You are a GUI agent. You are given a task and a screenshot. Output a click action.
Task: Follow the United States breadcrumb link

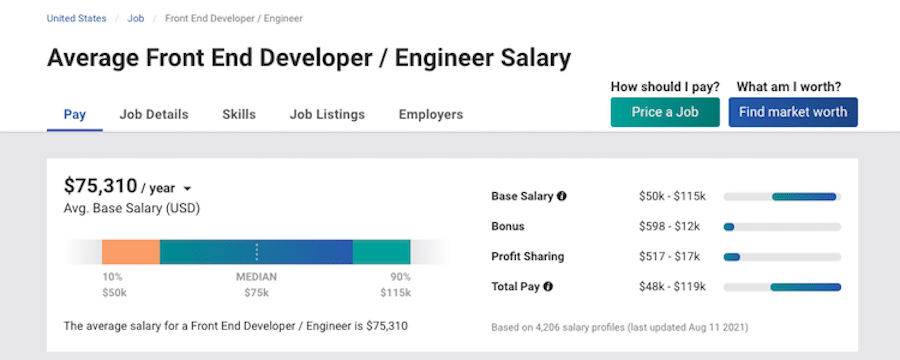point(76,18)
